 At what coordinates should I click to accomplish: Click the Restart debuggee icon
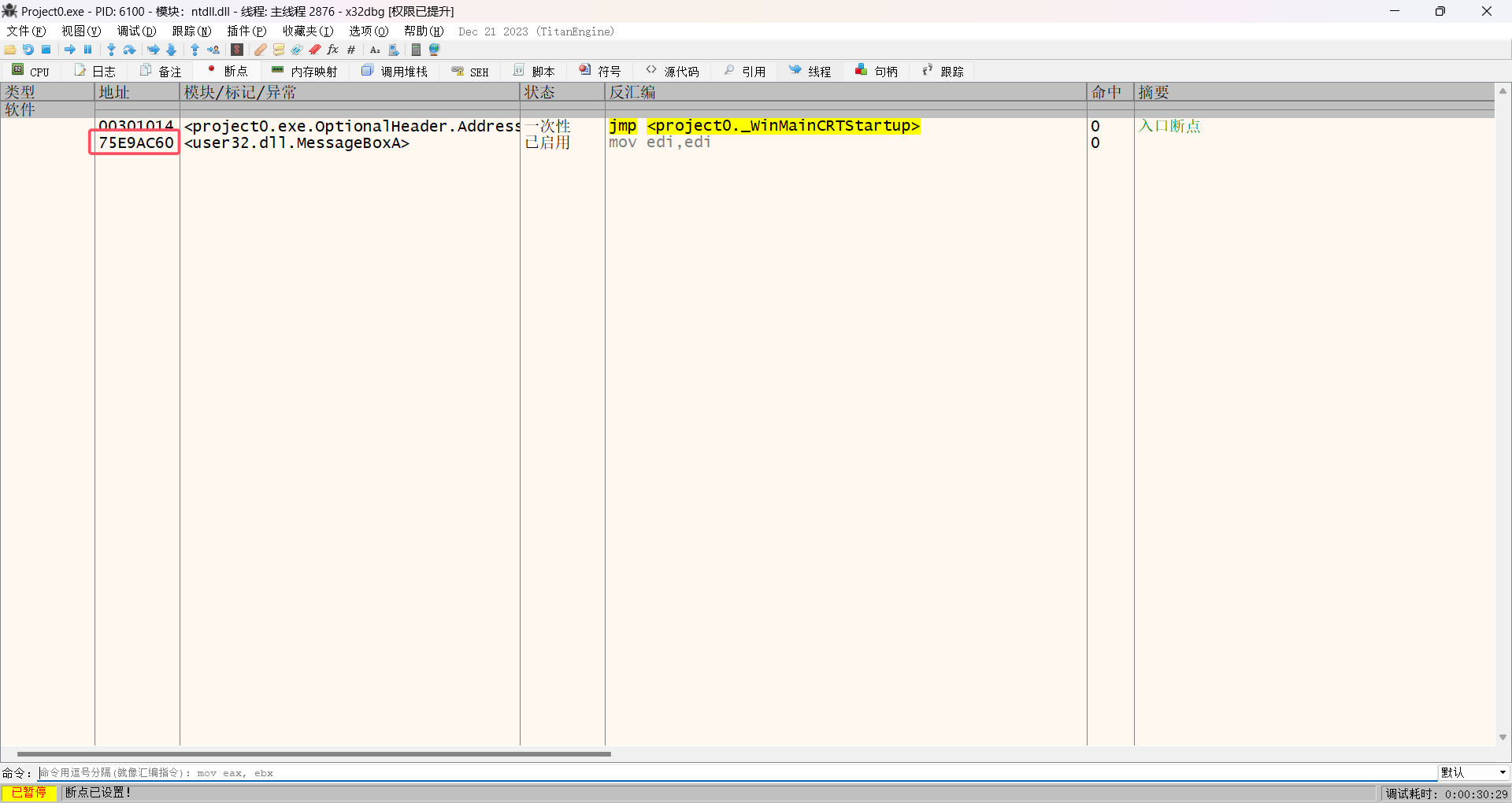pyautogui.click(x=28, y=50)
